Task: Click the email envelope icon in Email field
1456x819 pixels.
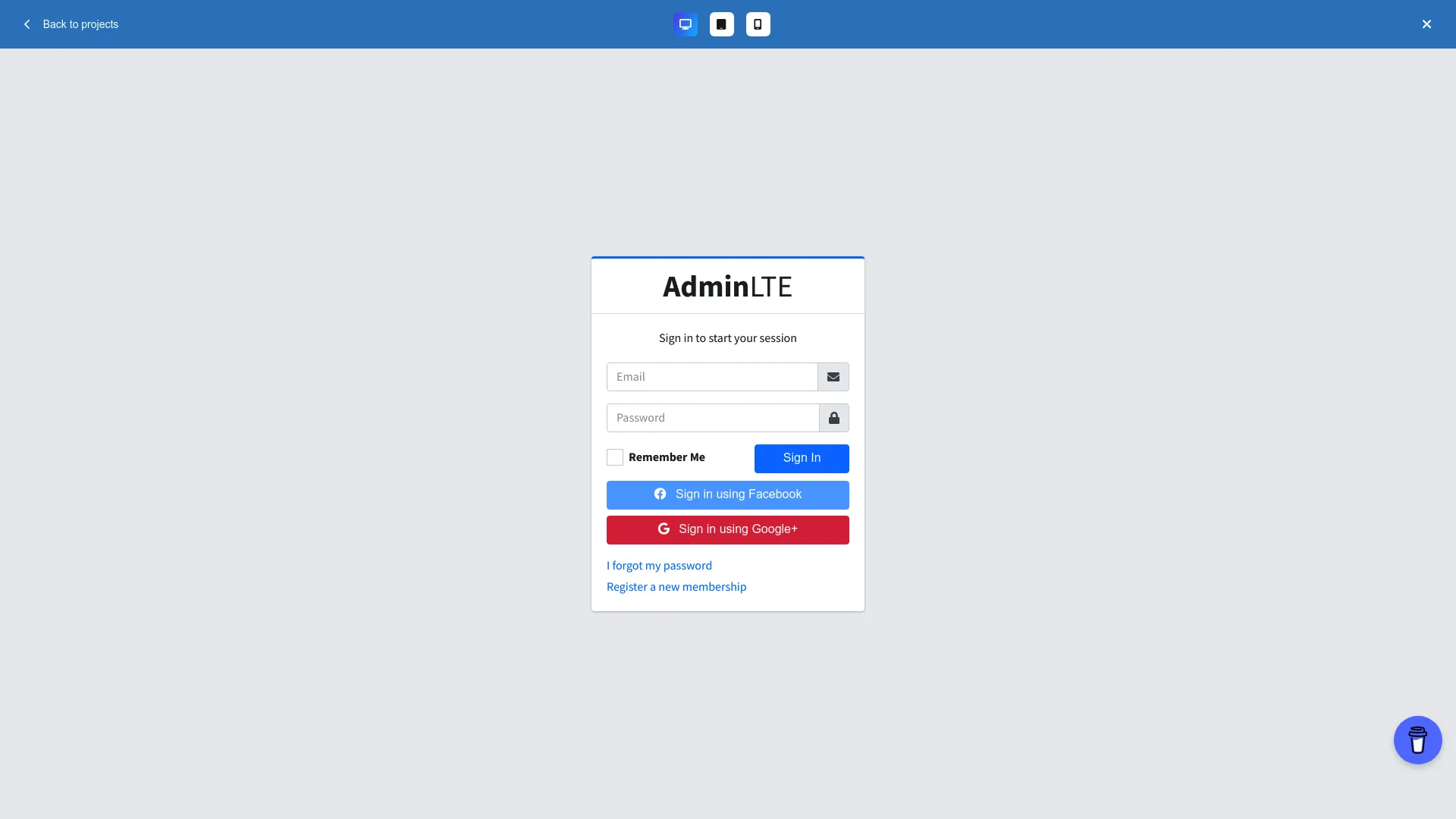Action: point(833,377)
